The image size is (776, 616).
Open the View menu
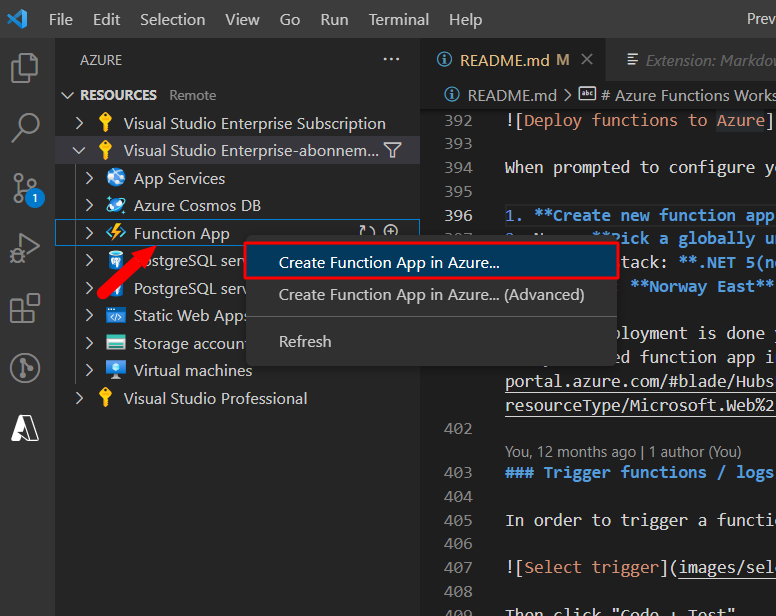pyautogui.click(x=242, y=19)
